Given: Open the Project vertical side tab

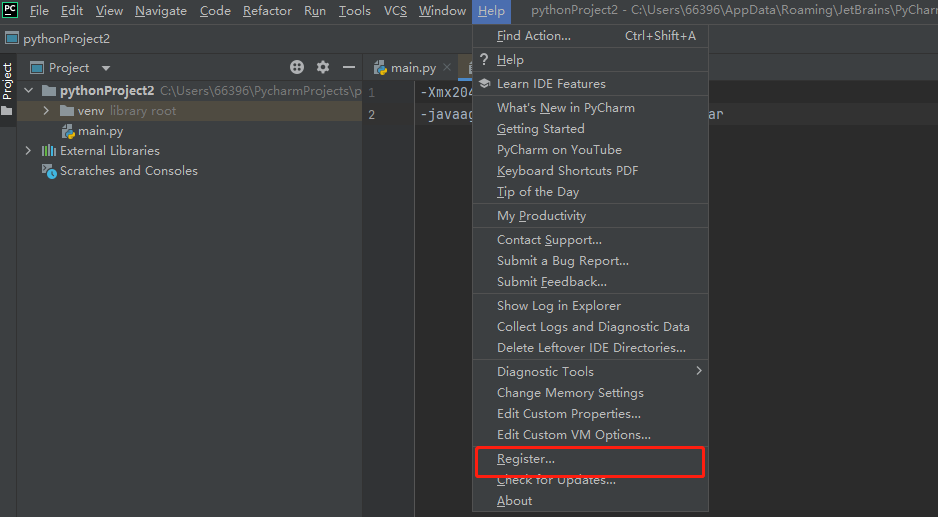Looking at the screenshot, I should tap(8, 82).
